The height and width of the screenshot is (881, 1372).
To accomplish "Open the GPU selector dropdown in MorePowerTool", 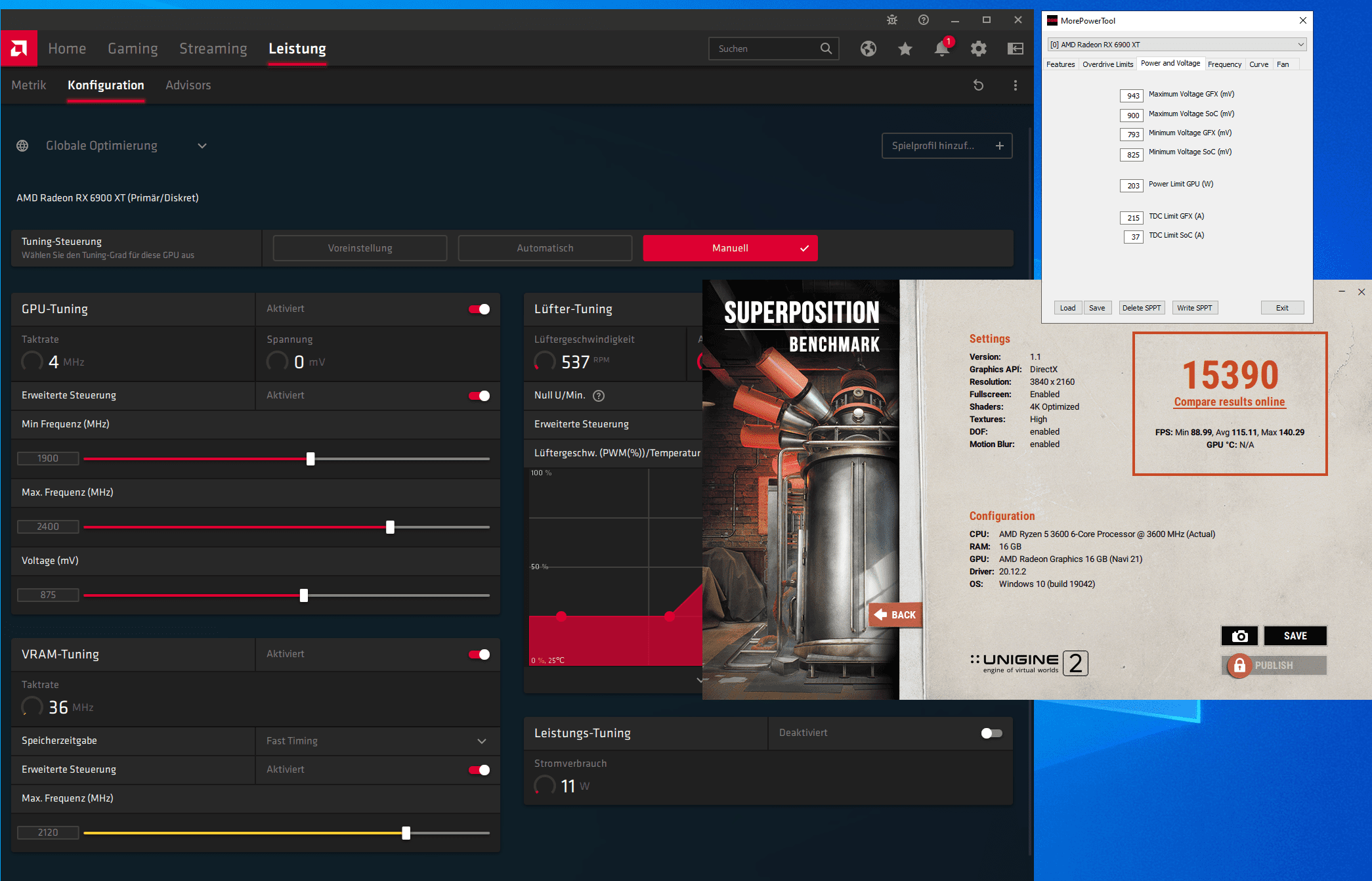I will [x=1177, y=45].
